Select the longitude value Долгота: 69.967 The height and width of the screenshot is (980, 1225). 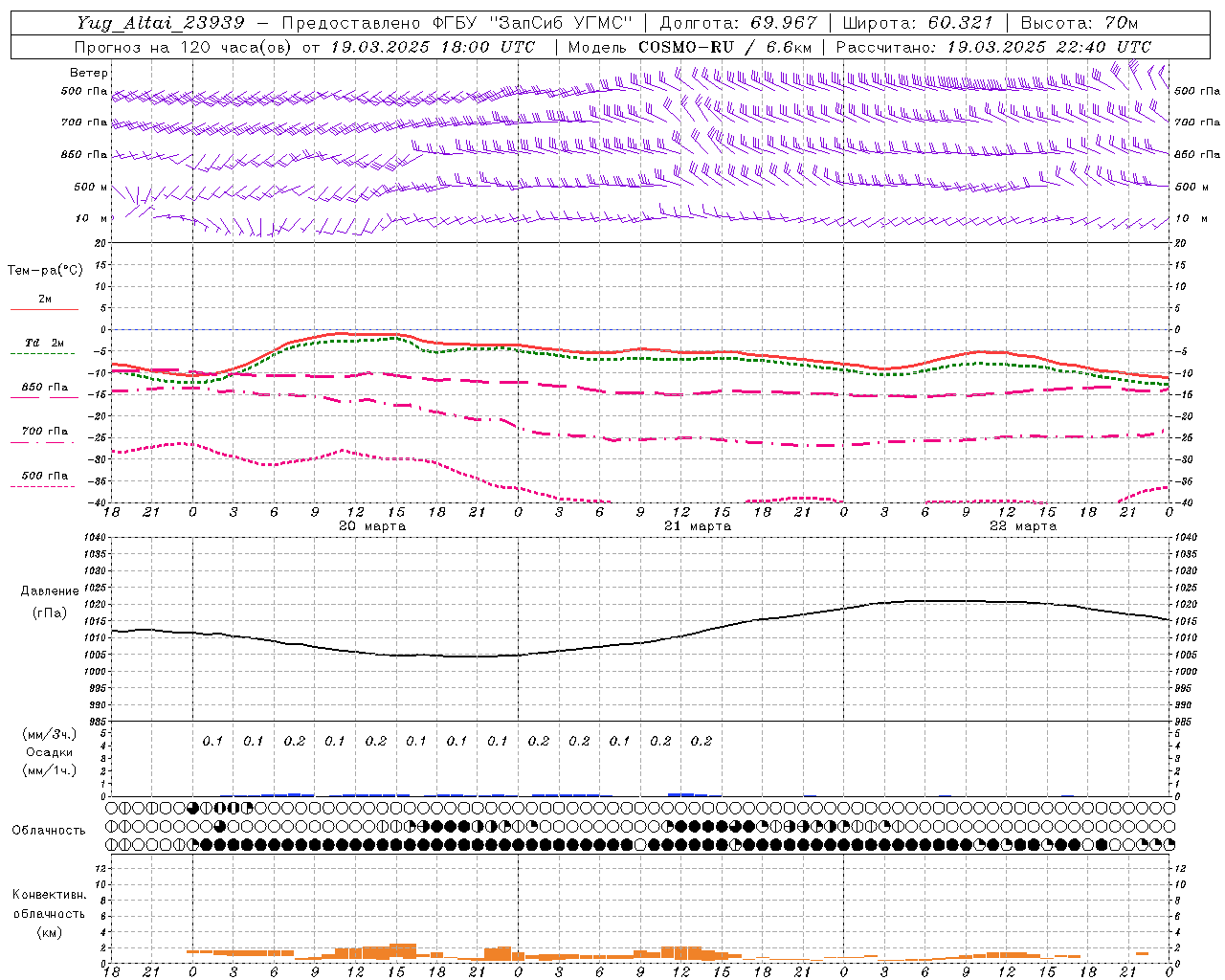[x=738, y=23]
